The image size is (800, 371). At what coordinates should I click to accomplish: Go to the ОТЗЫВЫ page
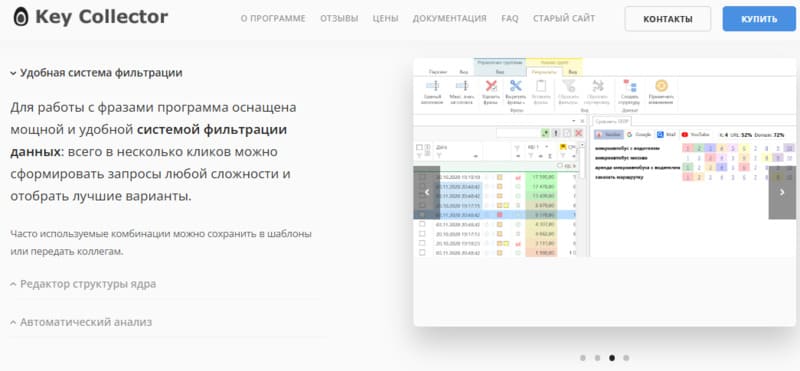339,19
